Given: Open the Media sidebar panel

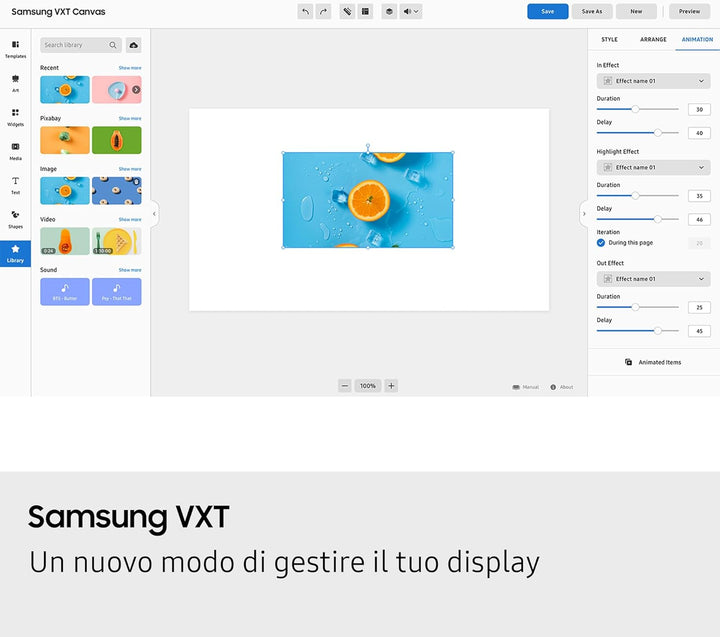Looking at the screenshot, I should point(16,151).
